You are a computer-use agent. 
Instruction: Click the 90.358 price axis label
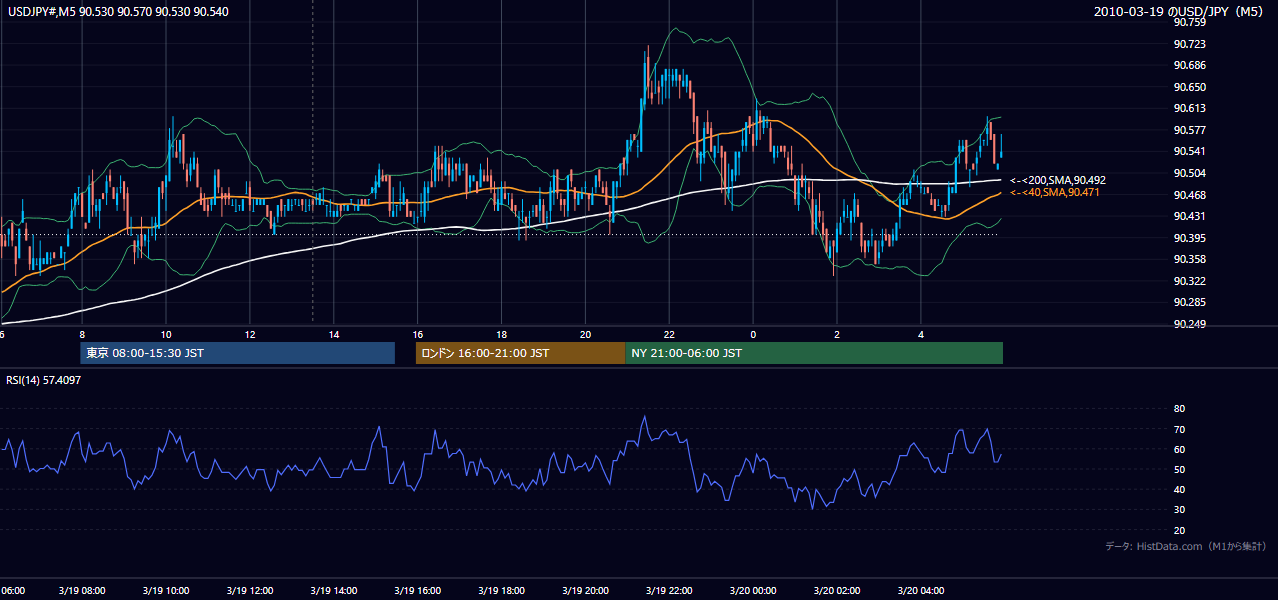tap(1189, 259)
